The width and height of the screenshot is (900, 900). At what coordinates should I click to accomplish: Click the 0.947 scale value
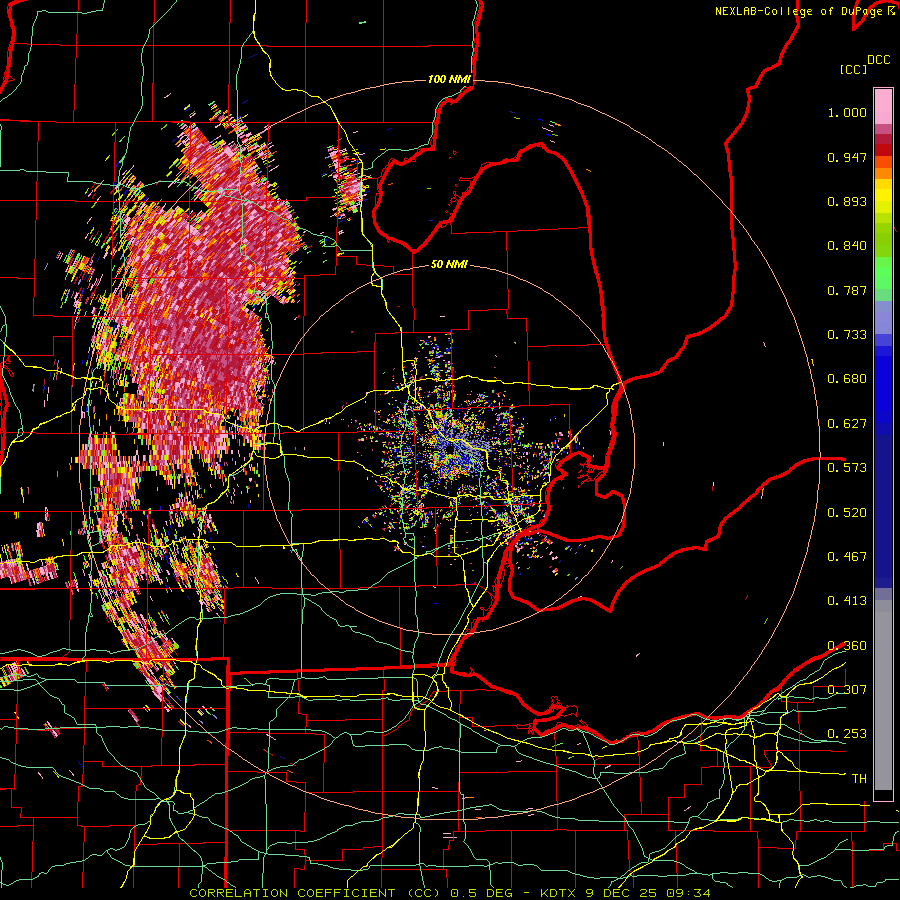847,157
